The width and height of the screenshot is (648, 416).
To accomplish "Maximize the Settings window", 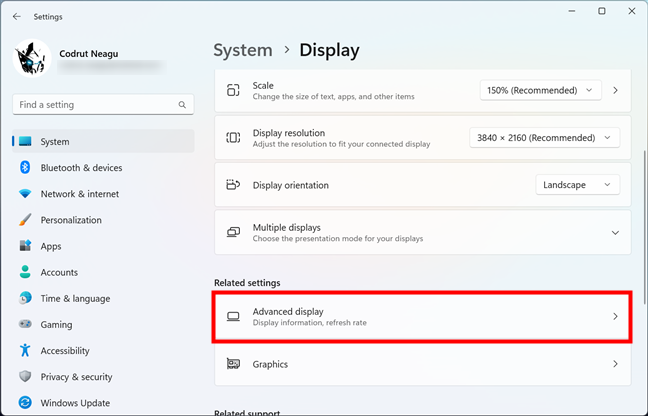I will (602, 11).
